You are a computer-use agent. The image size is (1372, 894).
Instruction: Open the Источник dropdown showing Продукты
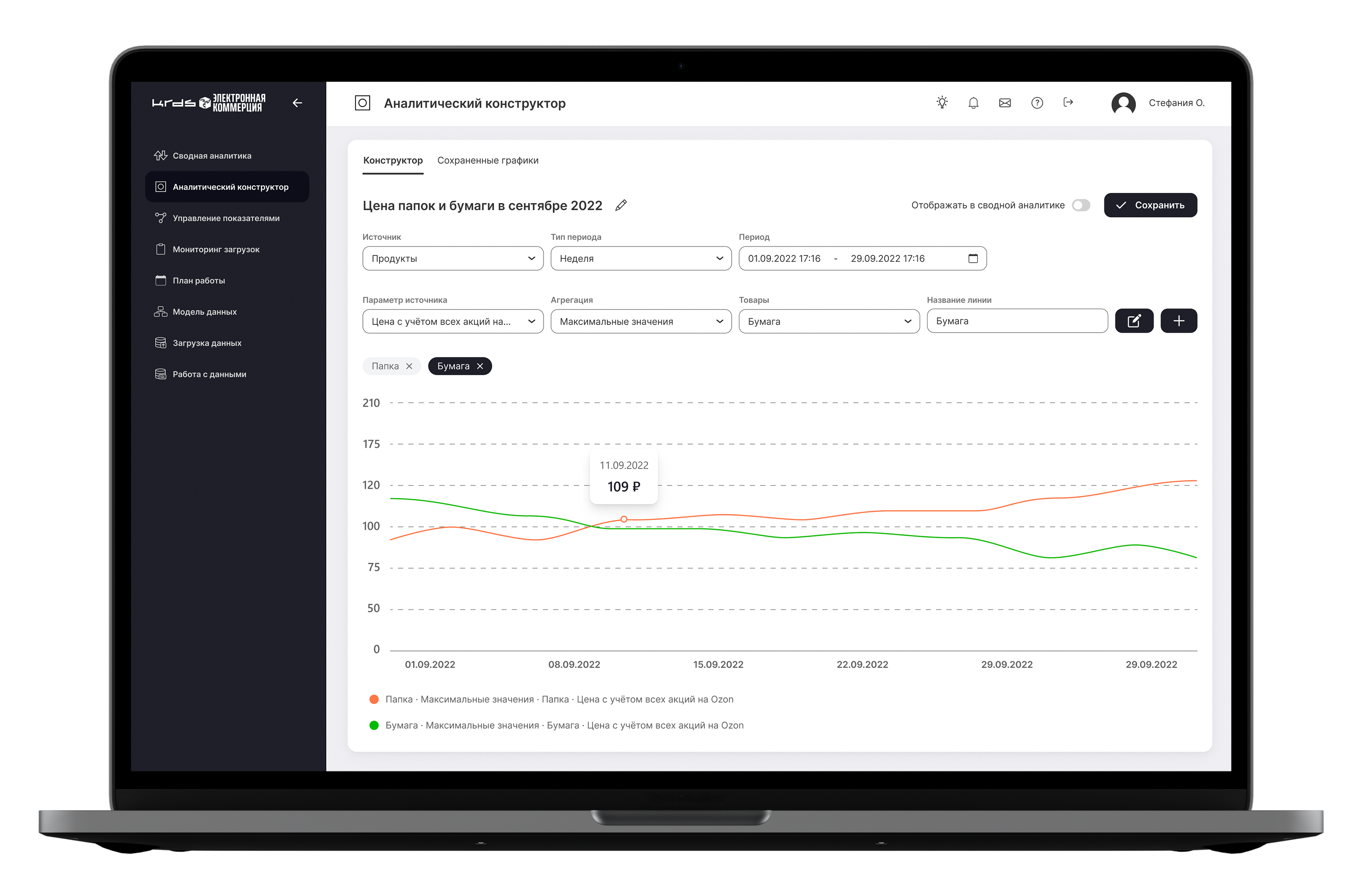click(x=452, y=258)
